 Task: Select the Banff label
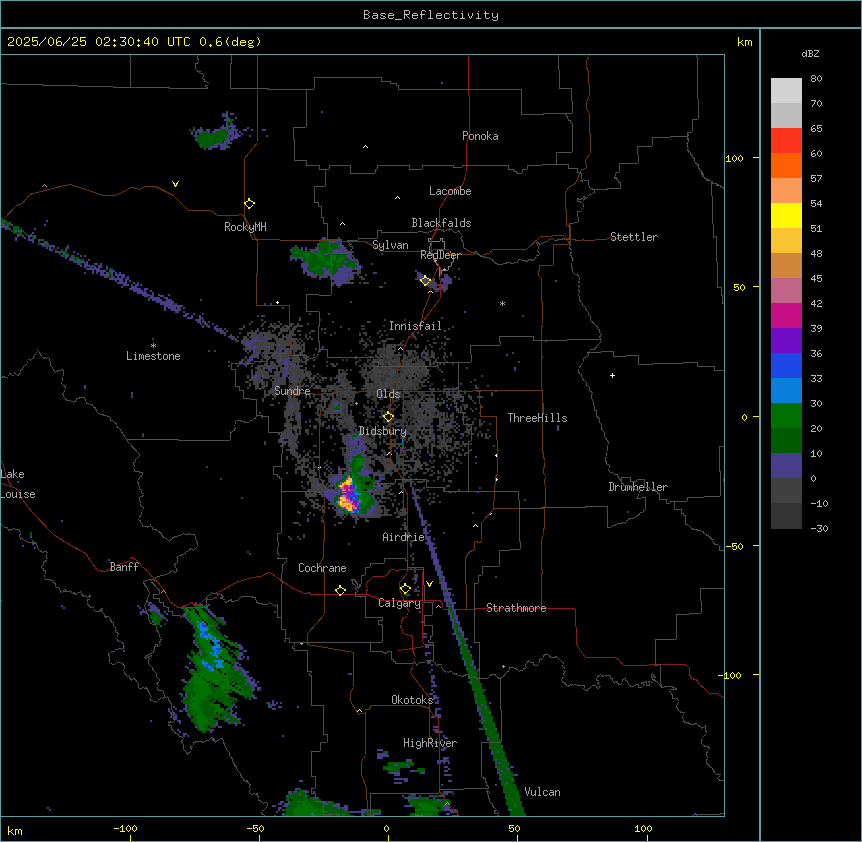tap(124, 567)
